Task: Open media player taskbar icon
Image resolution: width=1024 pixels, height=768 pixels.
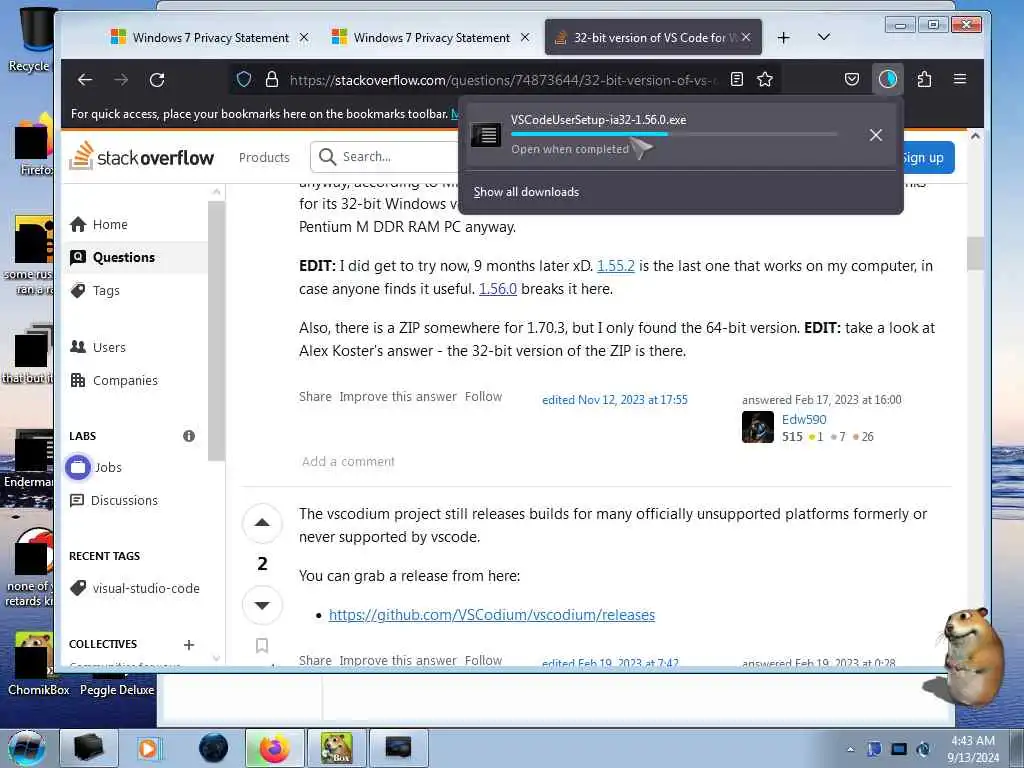Action: 148,748
